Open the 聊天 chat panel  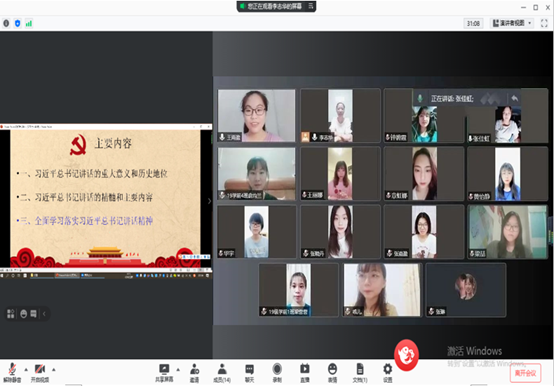pos(249,373)
